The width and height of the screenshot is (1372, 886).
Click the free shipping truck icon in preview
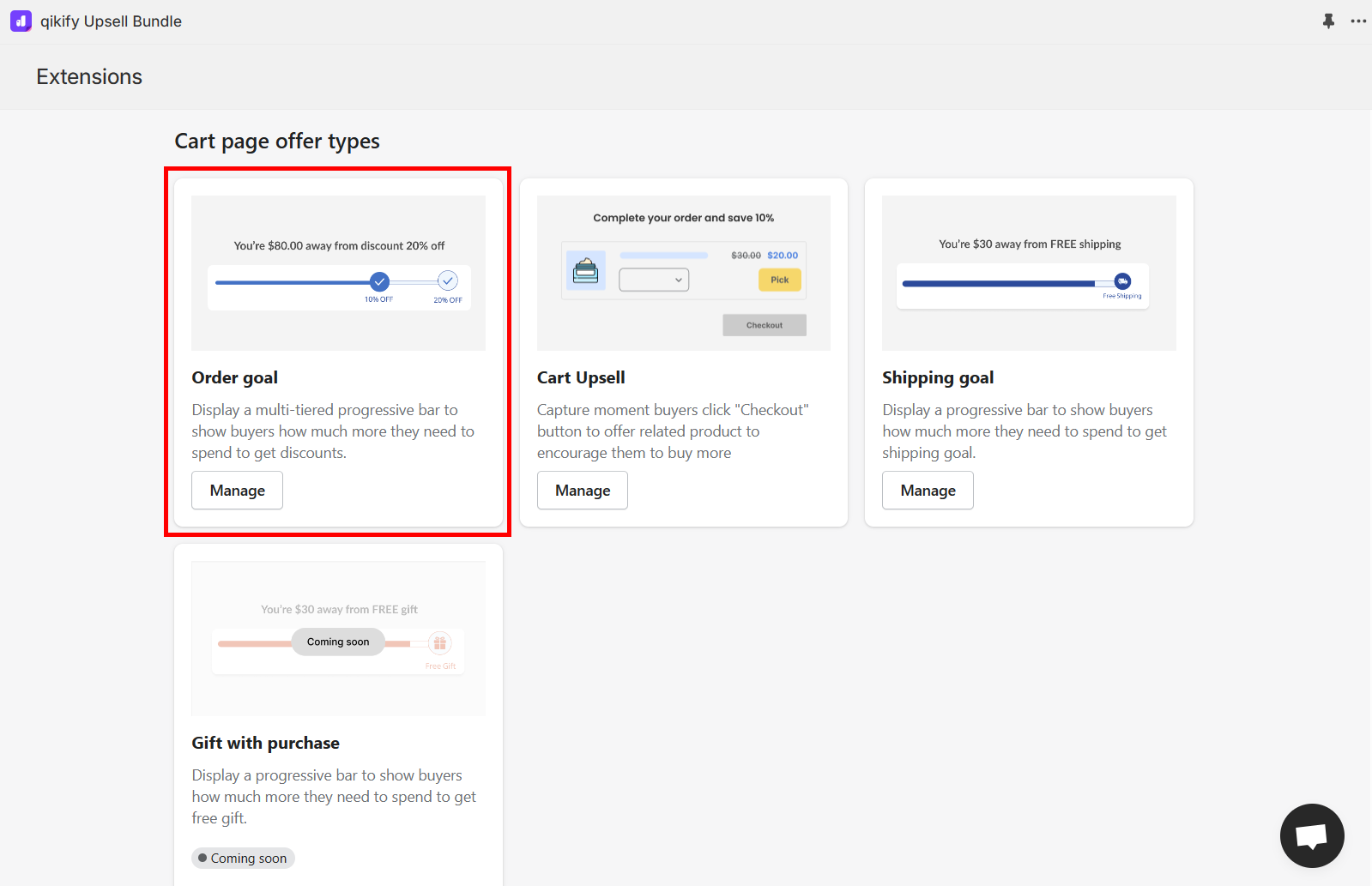(x=1122, y=281)
